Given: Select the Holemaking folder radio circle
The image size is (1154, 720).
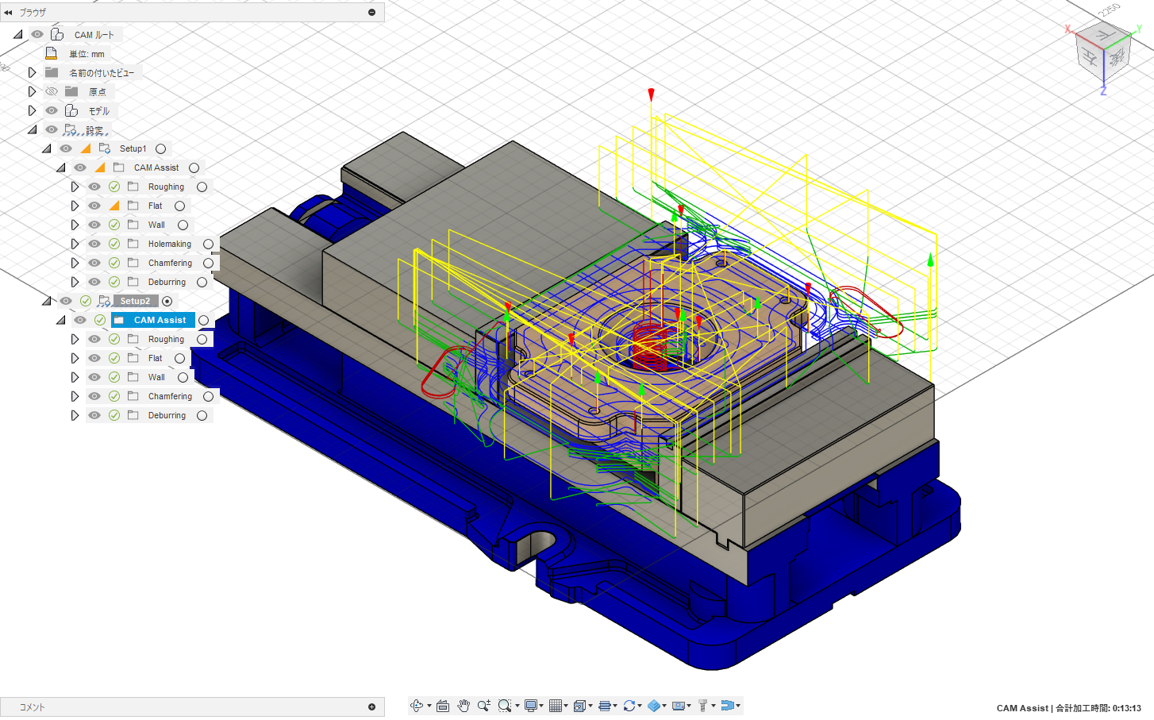Looking at the screenshot, I should [208, 244].
